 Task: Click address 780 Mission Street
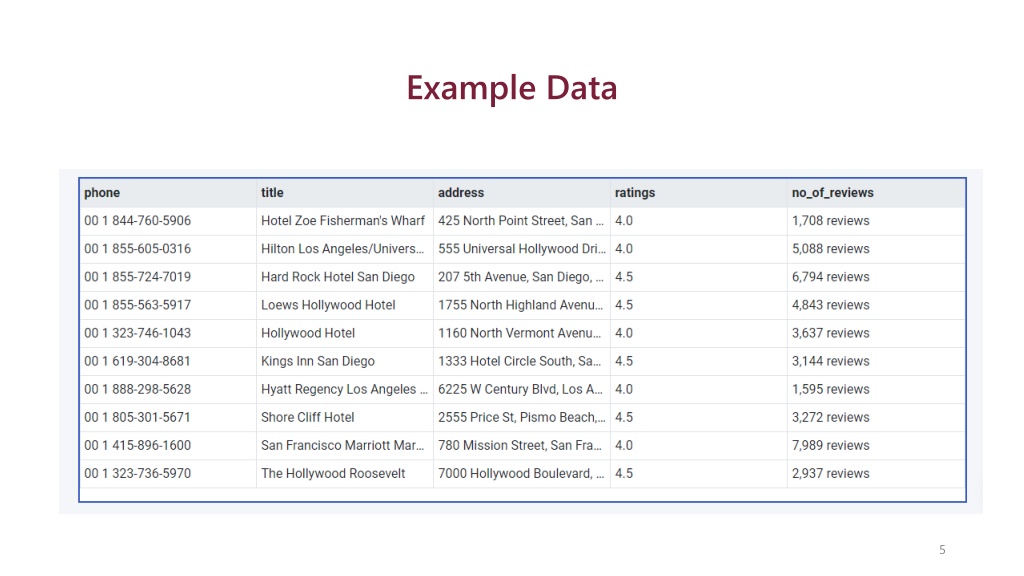click(x=520, y=445)
